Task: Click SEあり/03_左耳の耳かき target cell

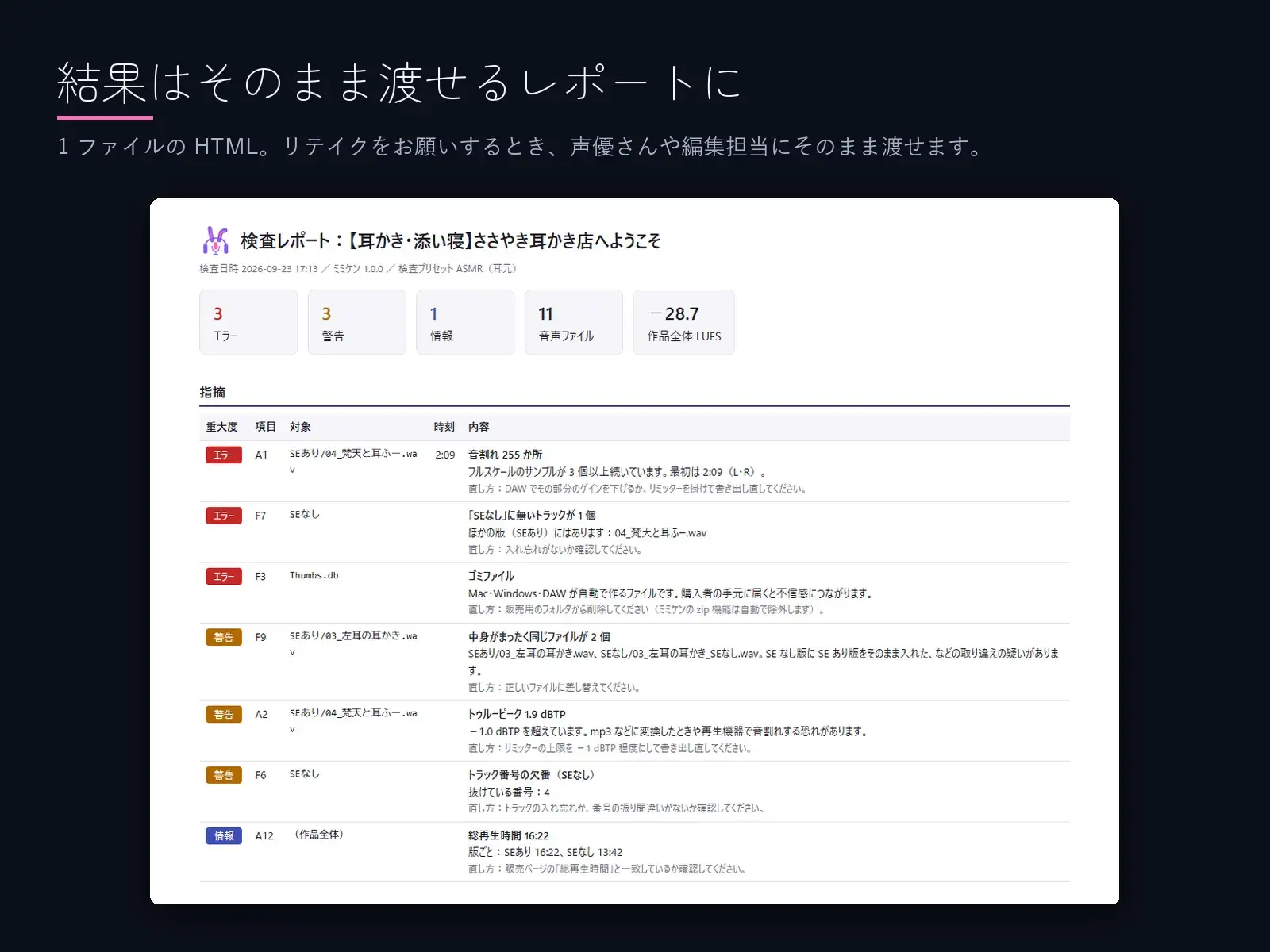Action: coord(353,643)
